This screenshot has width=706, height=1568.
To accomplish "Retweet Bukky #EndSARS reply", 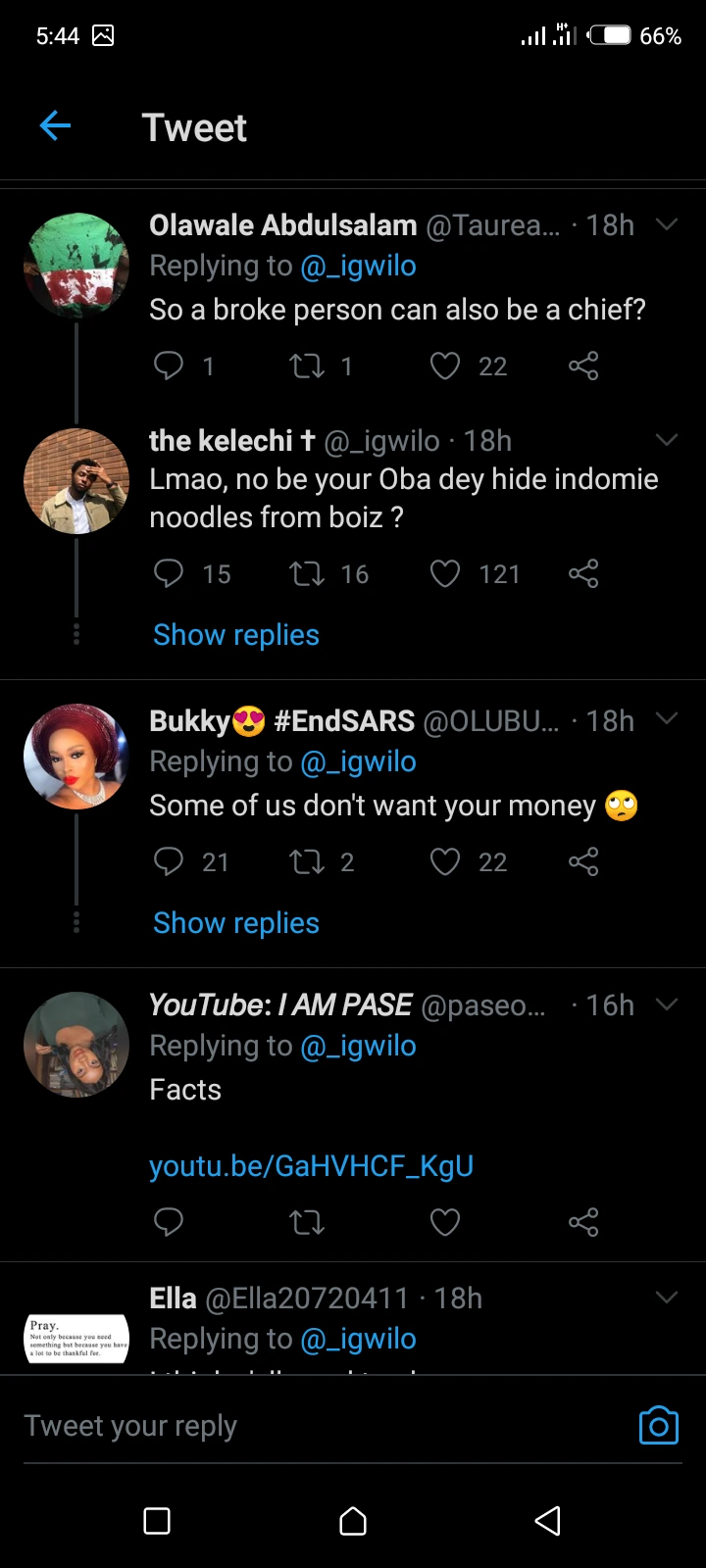I will [x=307, y=862].
